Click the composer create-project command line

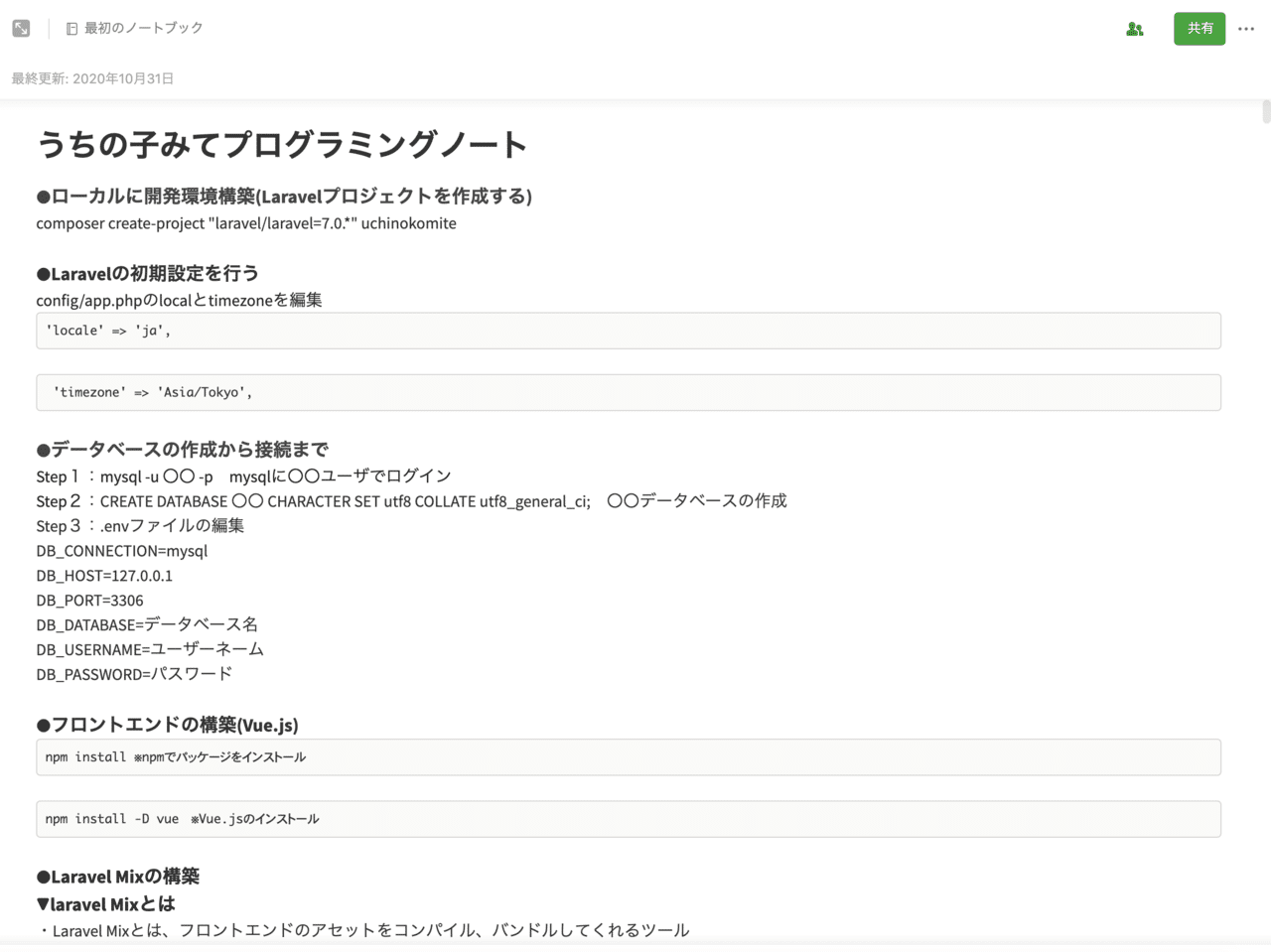coord(246,223)
